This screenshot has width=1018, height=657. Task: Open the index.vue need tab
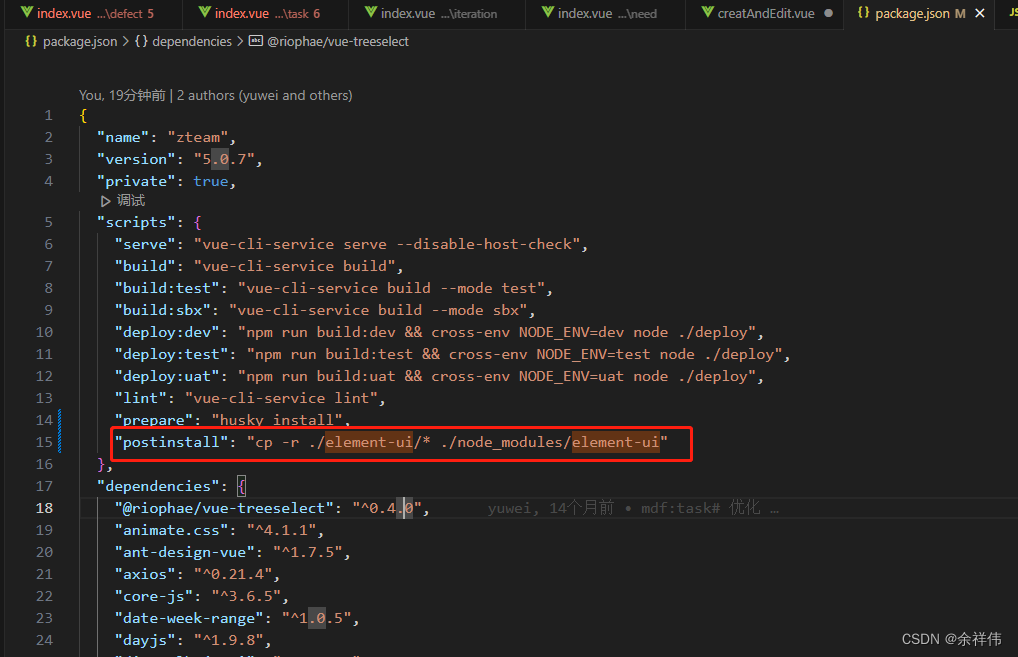coord(606,13)
